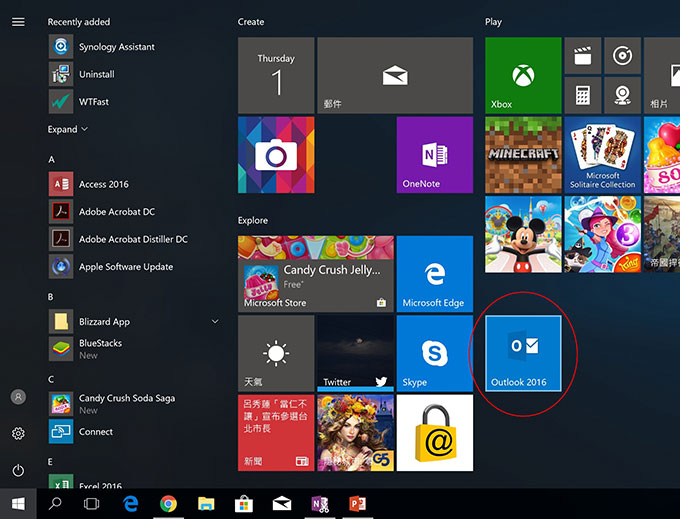This screenshot has width=680, height=519.
Task: Open the Groove Music disc tile
Action: click(x=622, y=55)
